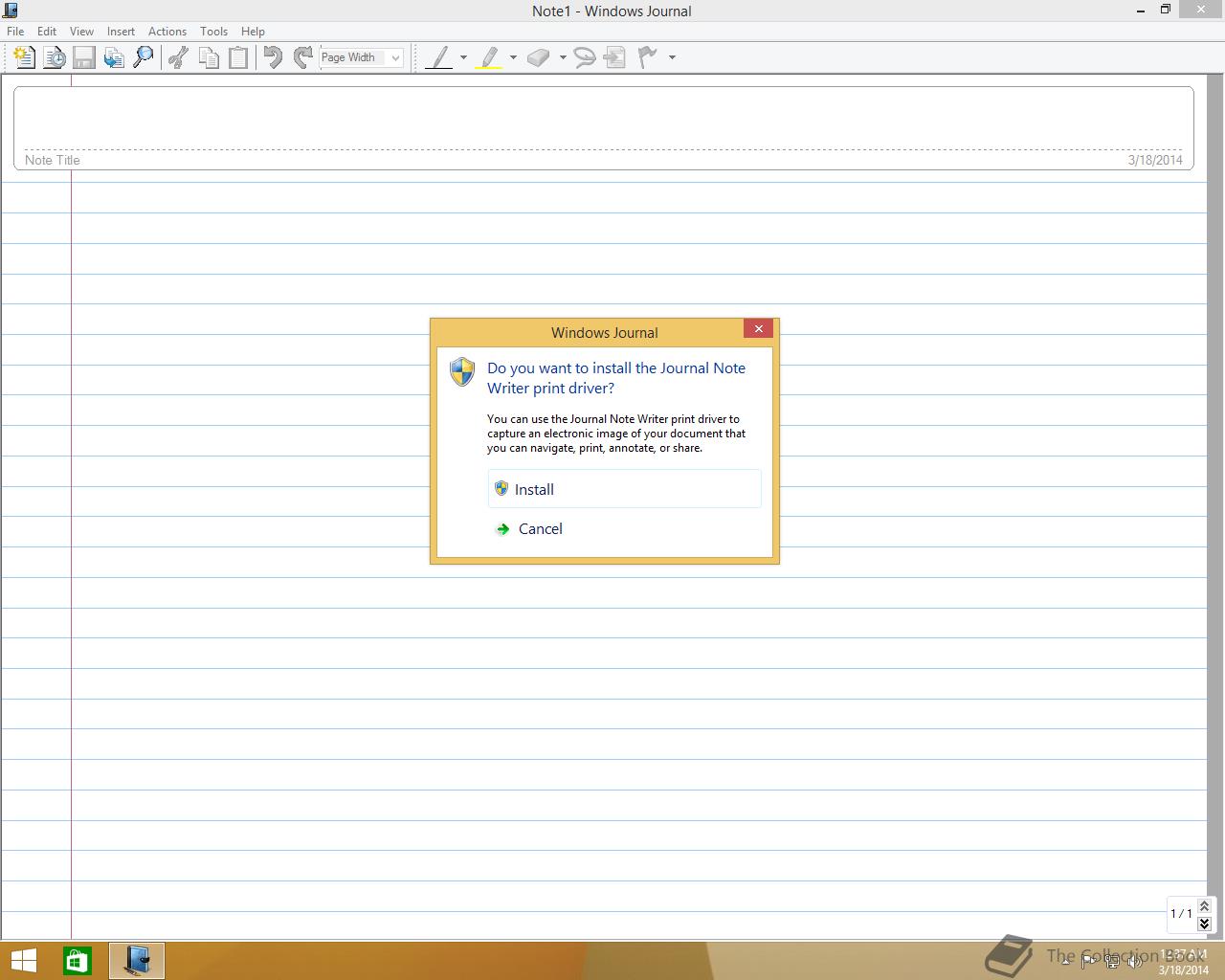
Task: Click the Action Center flag tray icon
Action: coord(1088,962)
